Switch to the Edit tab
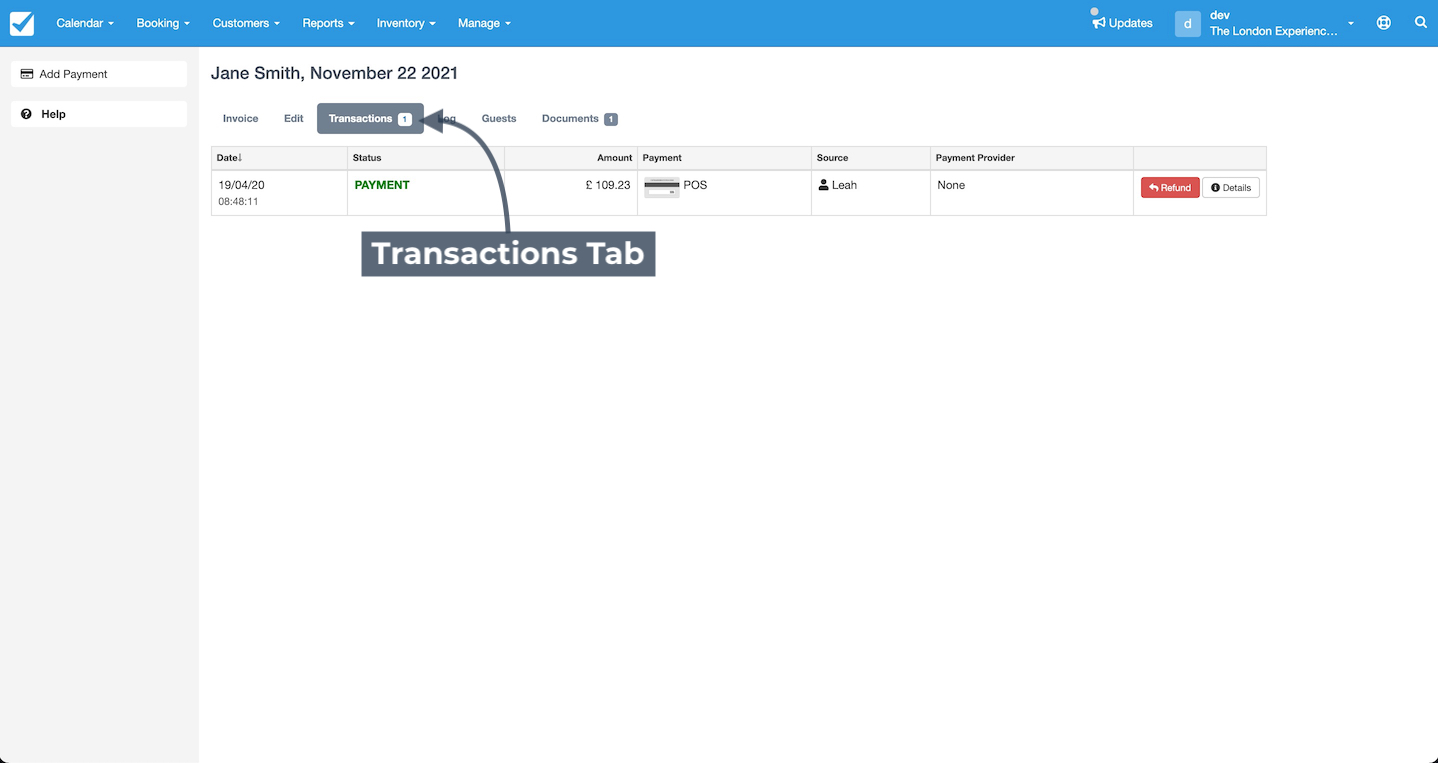This screenshot has height=763, width=1438. 293,118
